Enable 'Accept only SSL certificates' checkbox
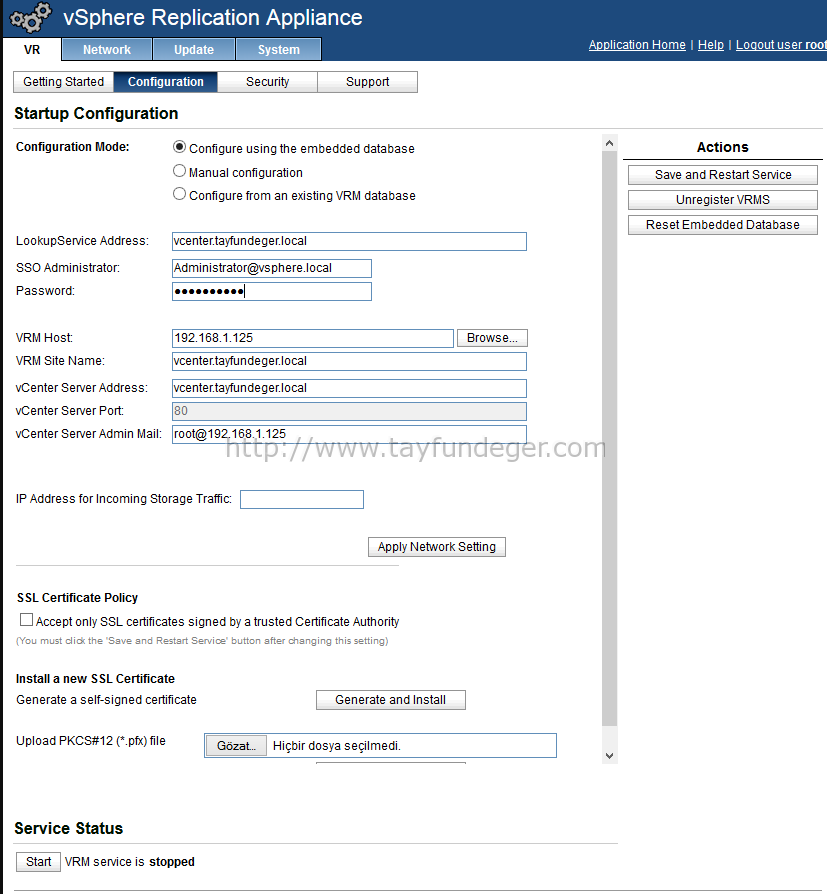The width and height of the screenshot is (827, 894). point(26,620)
